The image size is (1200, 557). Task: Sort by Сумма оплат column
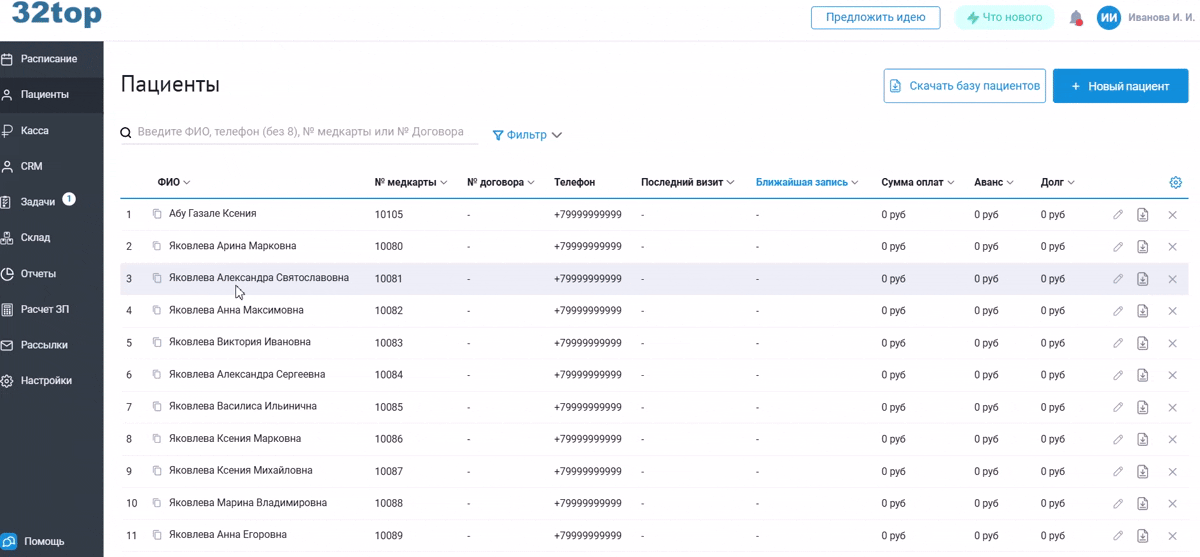pyautogui.click(x=917, y=182)
